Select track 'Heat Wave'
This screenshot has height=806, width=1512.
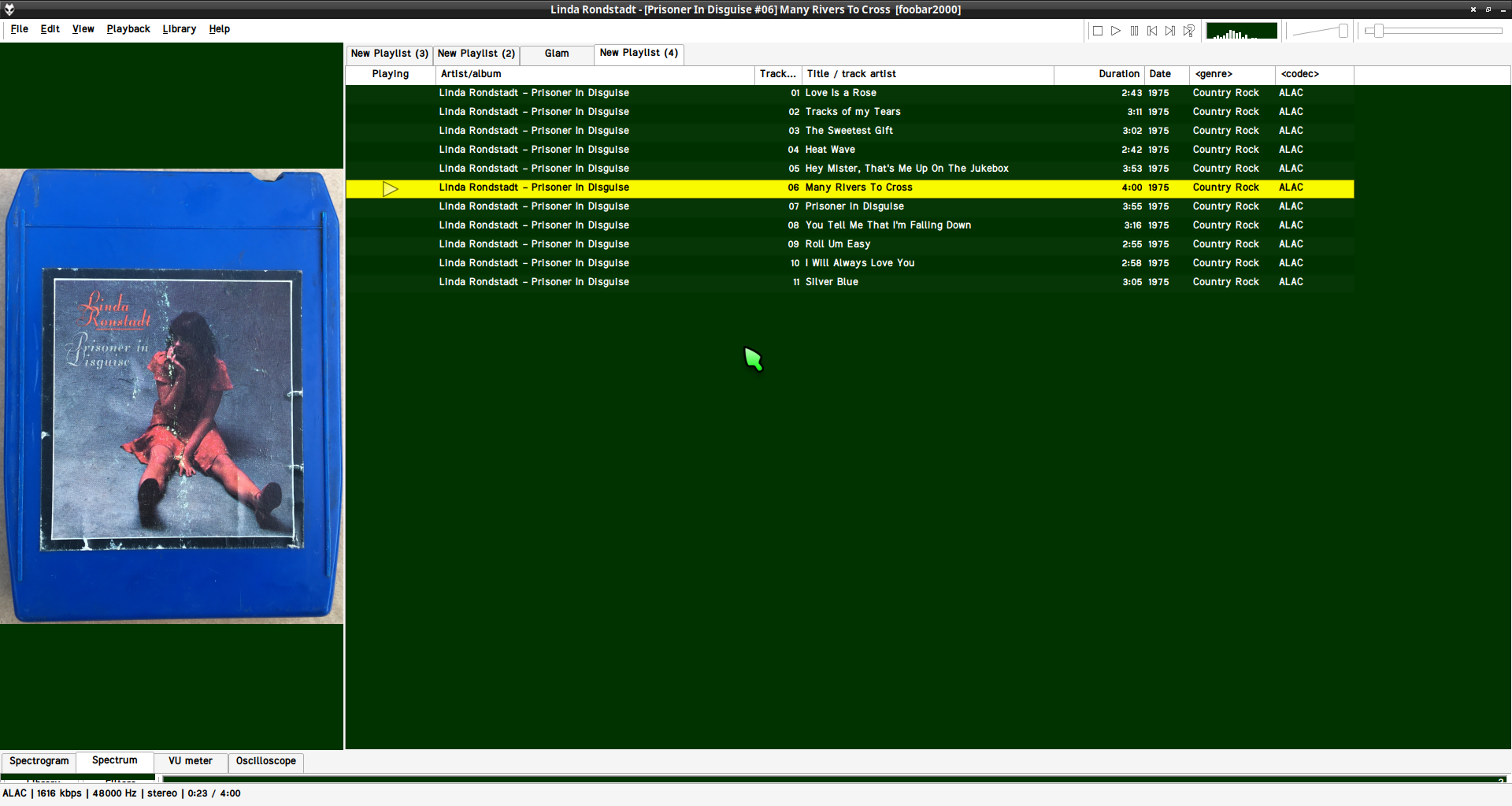[x=850, y=150]
